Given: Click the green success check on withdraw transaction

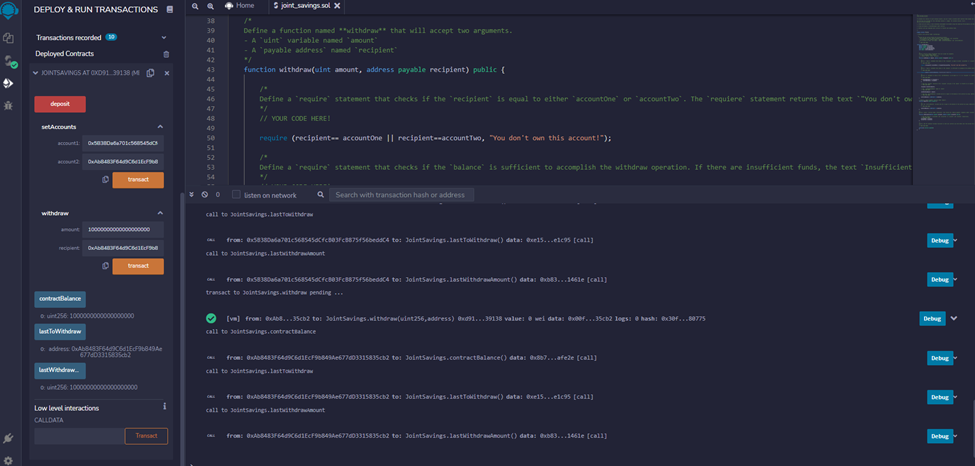Looking at the screenshot, I should pos(211,319).
